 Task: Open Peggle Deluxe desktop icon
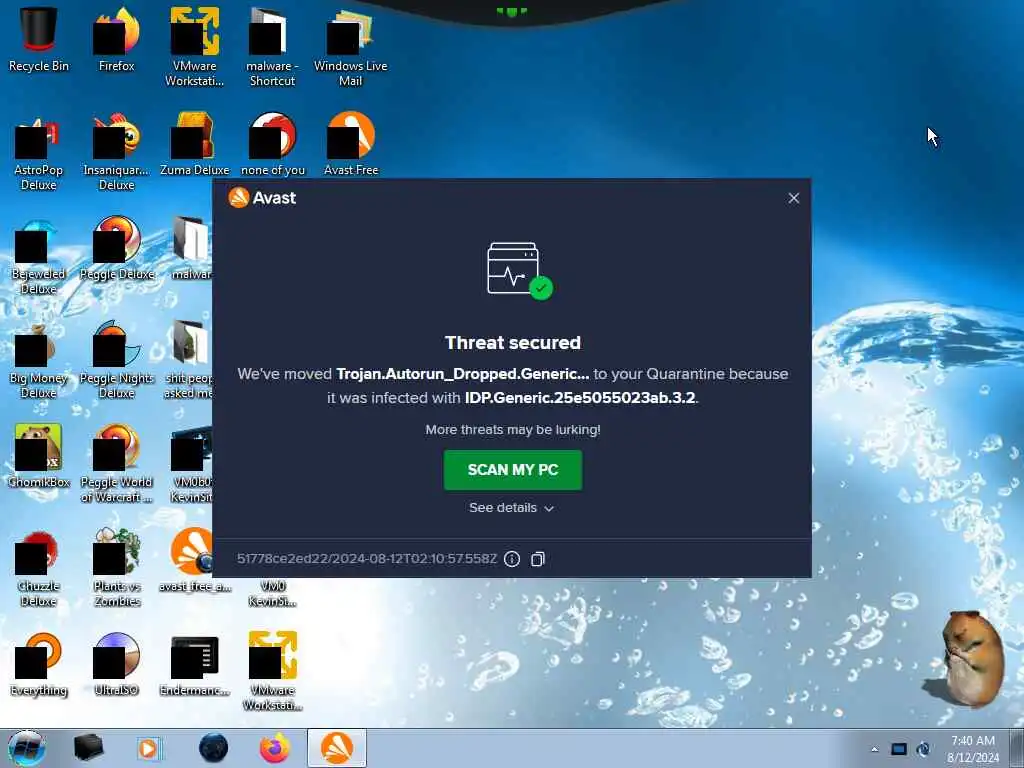tap(116, 248)
